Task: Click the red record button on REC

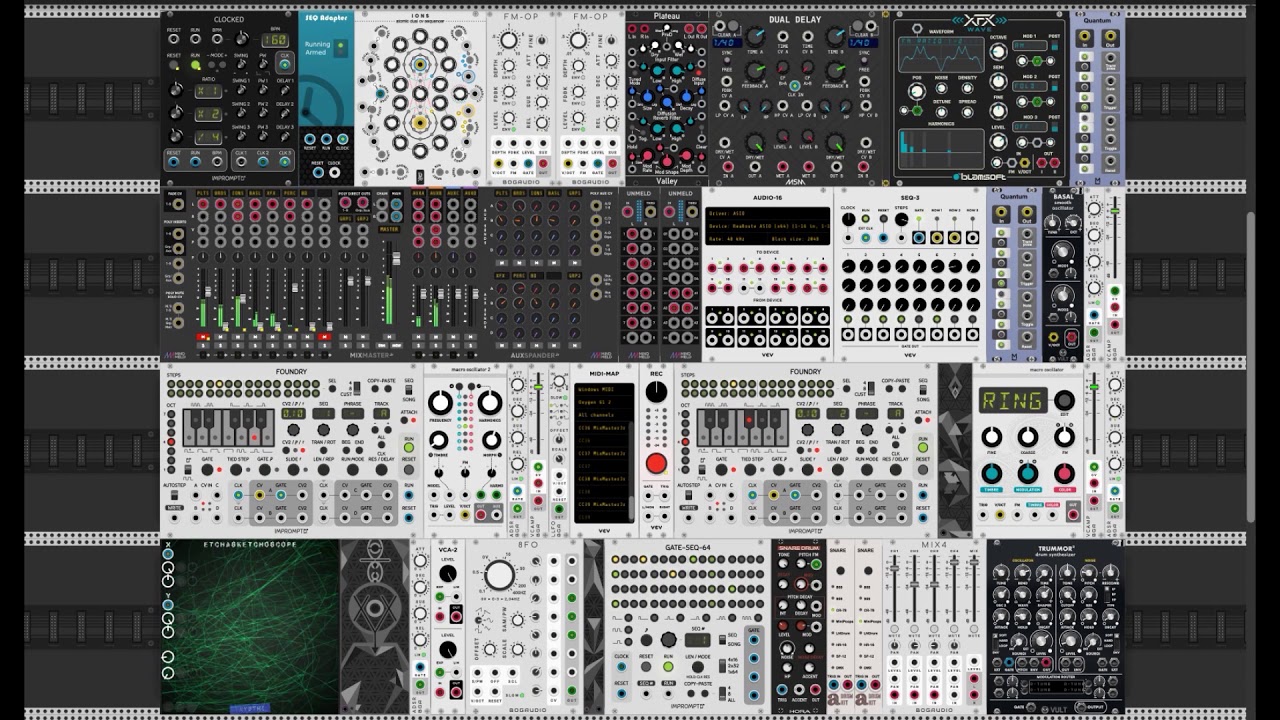Action: pyautogui.click(x=656, y=463)
